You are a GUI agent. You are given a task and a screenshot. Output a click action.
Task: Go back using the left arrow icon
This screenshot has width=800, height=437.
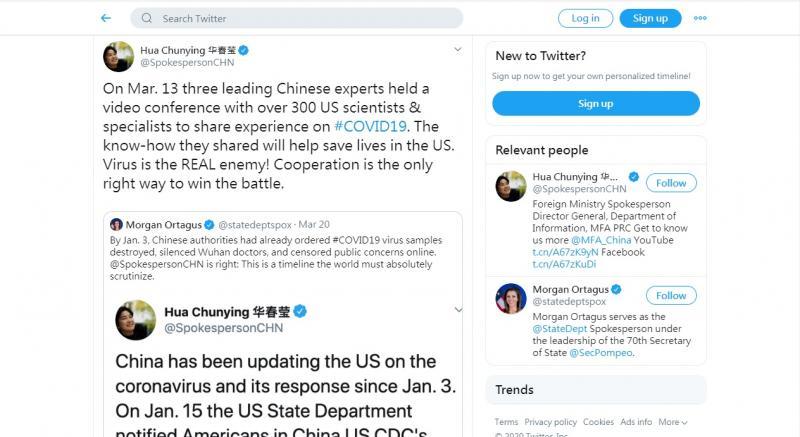106,18
